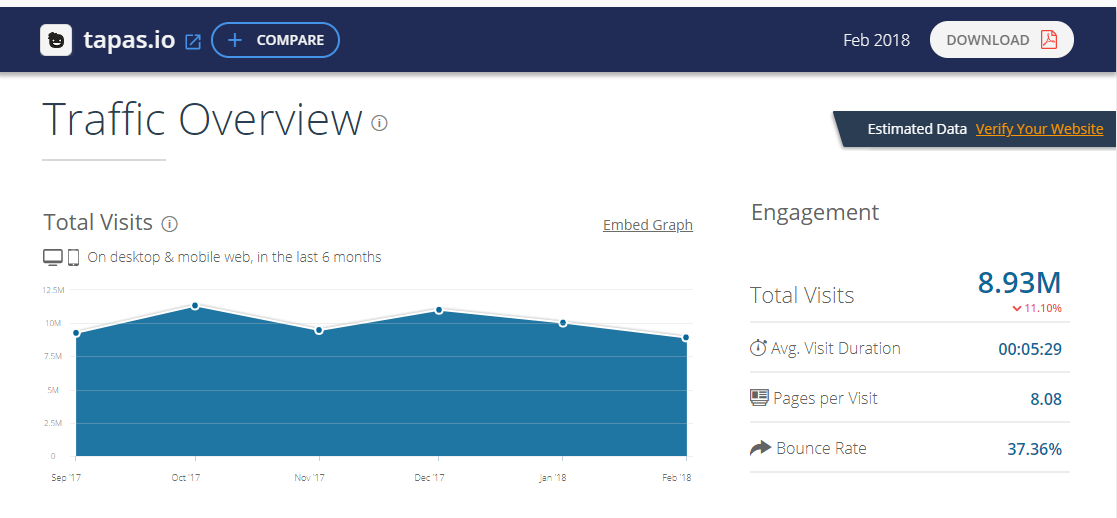This screenshot has height=518, width=1117.
Task: Click the Bounce Rate arrow icon
Action: point(760,448)
